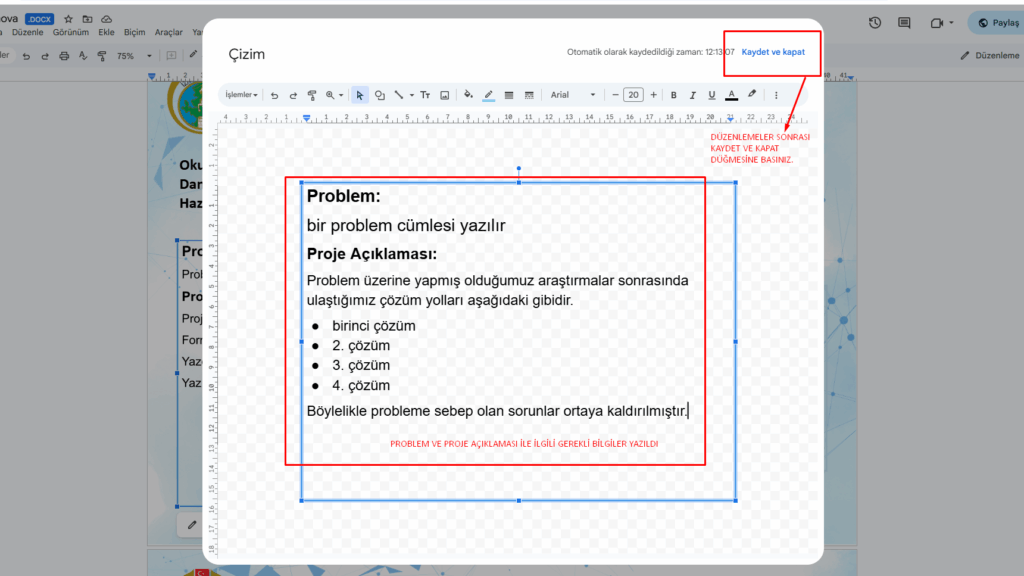This screenshot has height=576, width=1024.
Task: Click the highlight color marker icon
Action: (x=752, y=95)
